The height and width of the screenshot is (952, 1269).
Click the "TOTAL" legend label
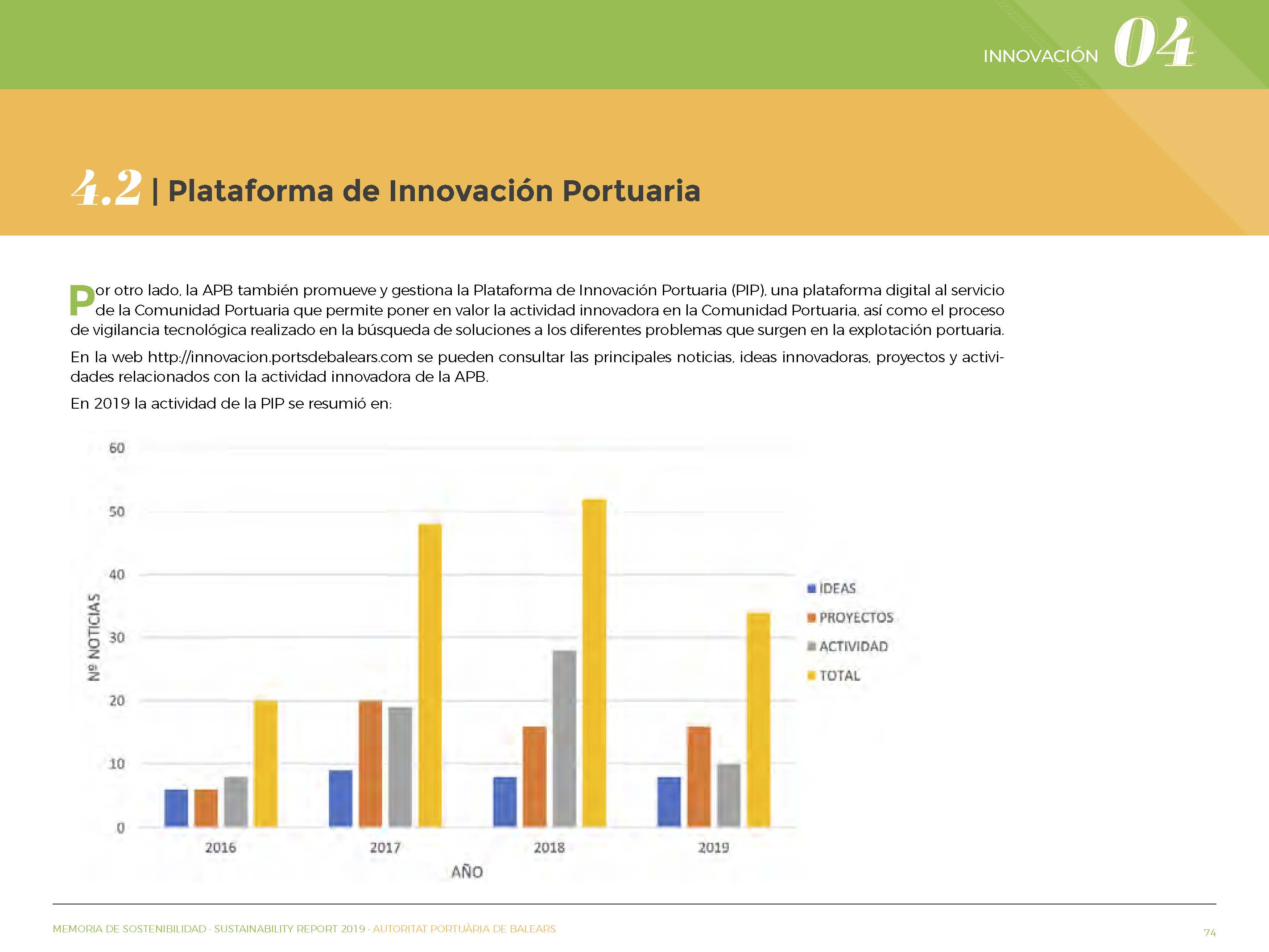pyautogui.click(x=840, y=675)
